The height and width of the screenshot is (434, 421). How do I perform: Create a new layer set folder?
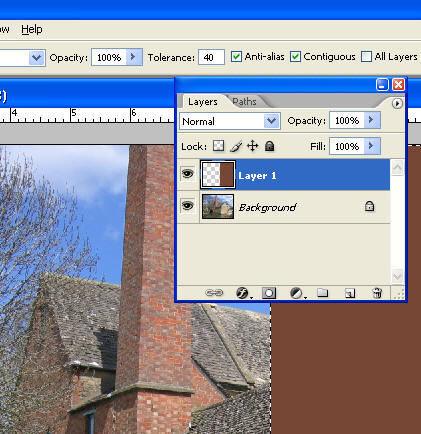[x=322, y=293]
